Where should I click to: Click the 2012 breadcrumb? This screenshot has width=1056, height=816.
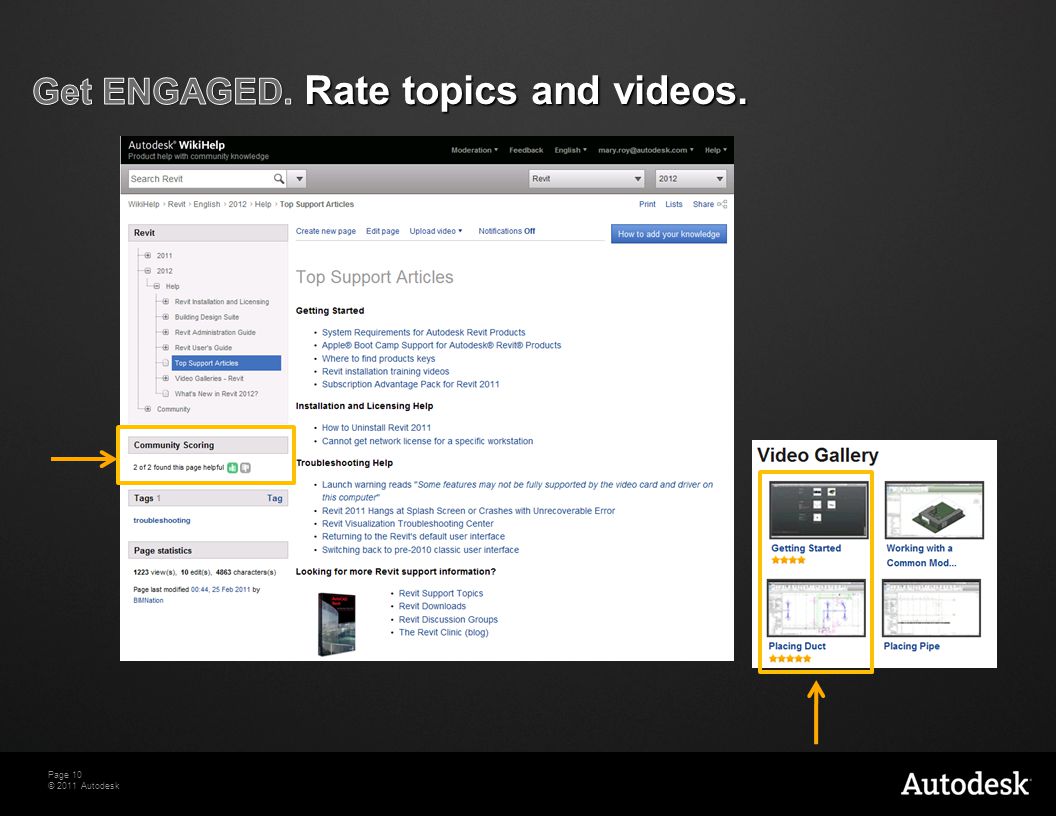point(237,204)
